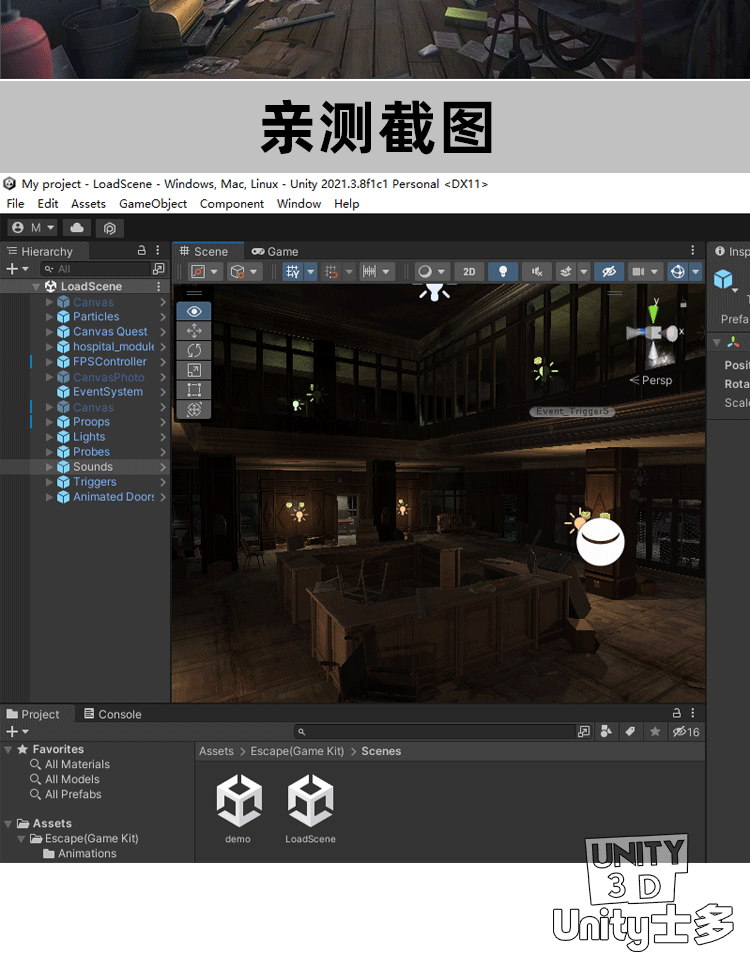
Task: Toggle grid snapping button
Action: [x=331, y=271]
